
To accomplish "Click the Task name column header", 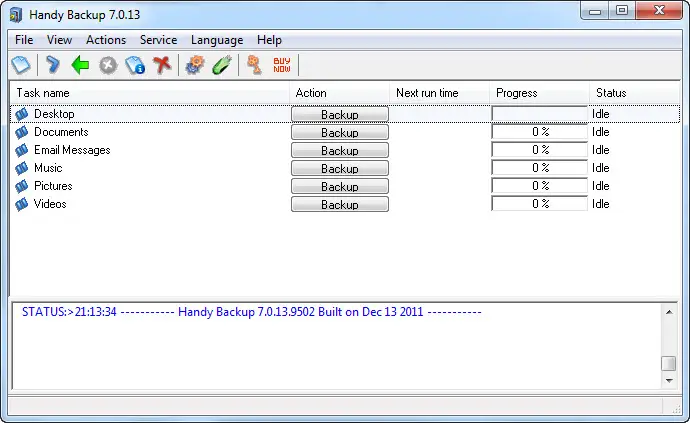I will (x=150, y=93).
